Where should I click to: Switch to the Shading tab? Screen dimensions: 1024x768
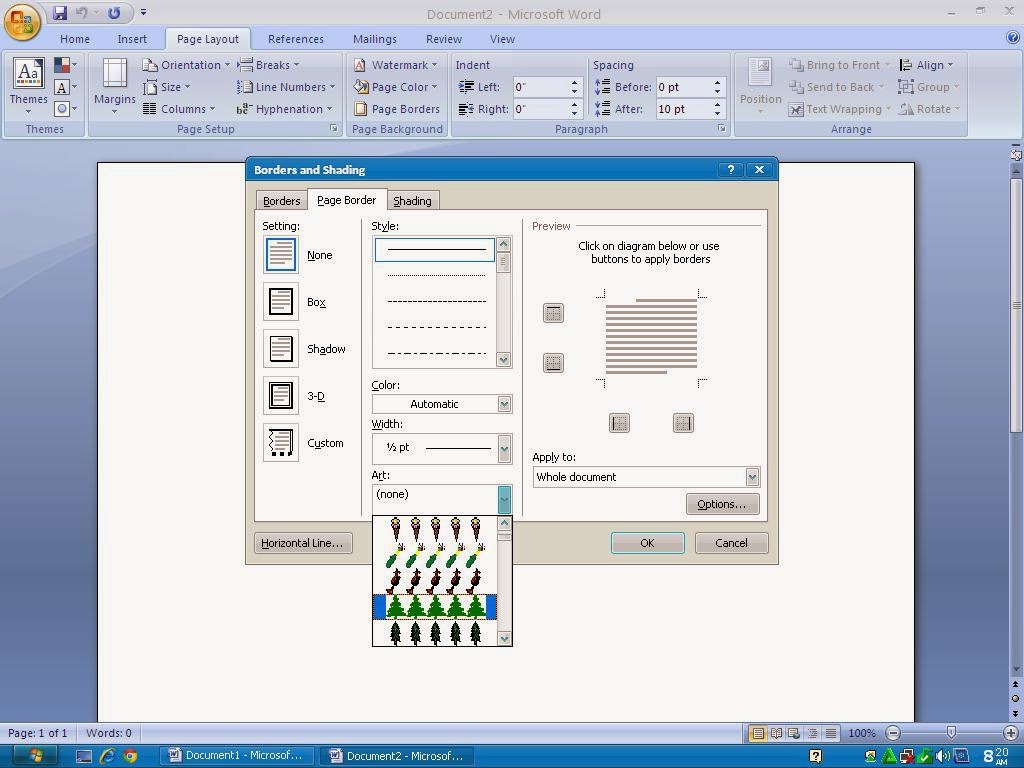(411, 200)
